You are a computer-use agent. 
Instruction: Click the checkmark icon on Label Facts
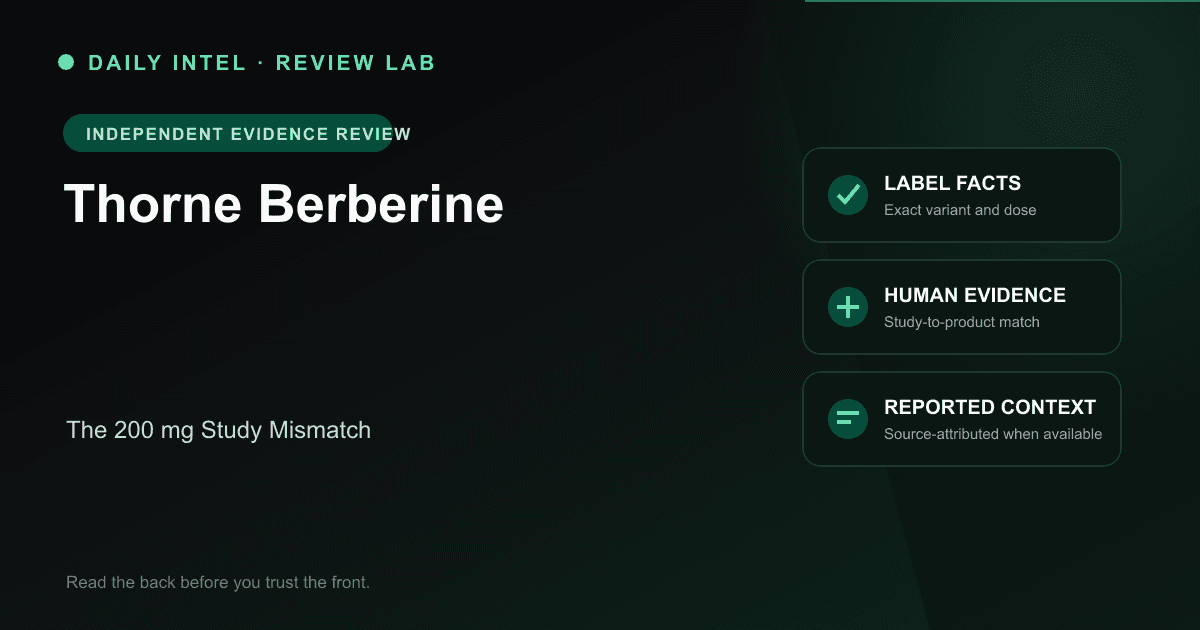[848, 195]
